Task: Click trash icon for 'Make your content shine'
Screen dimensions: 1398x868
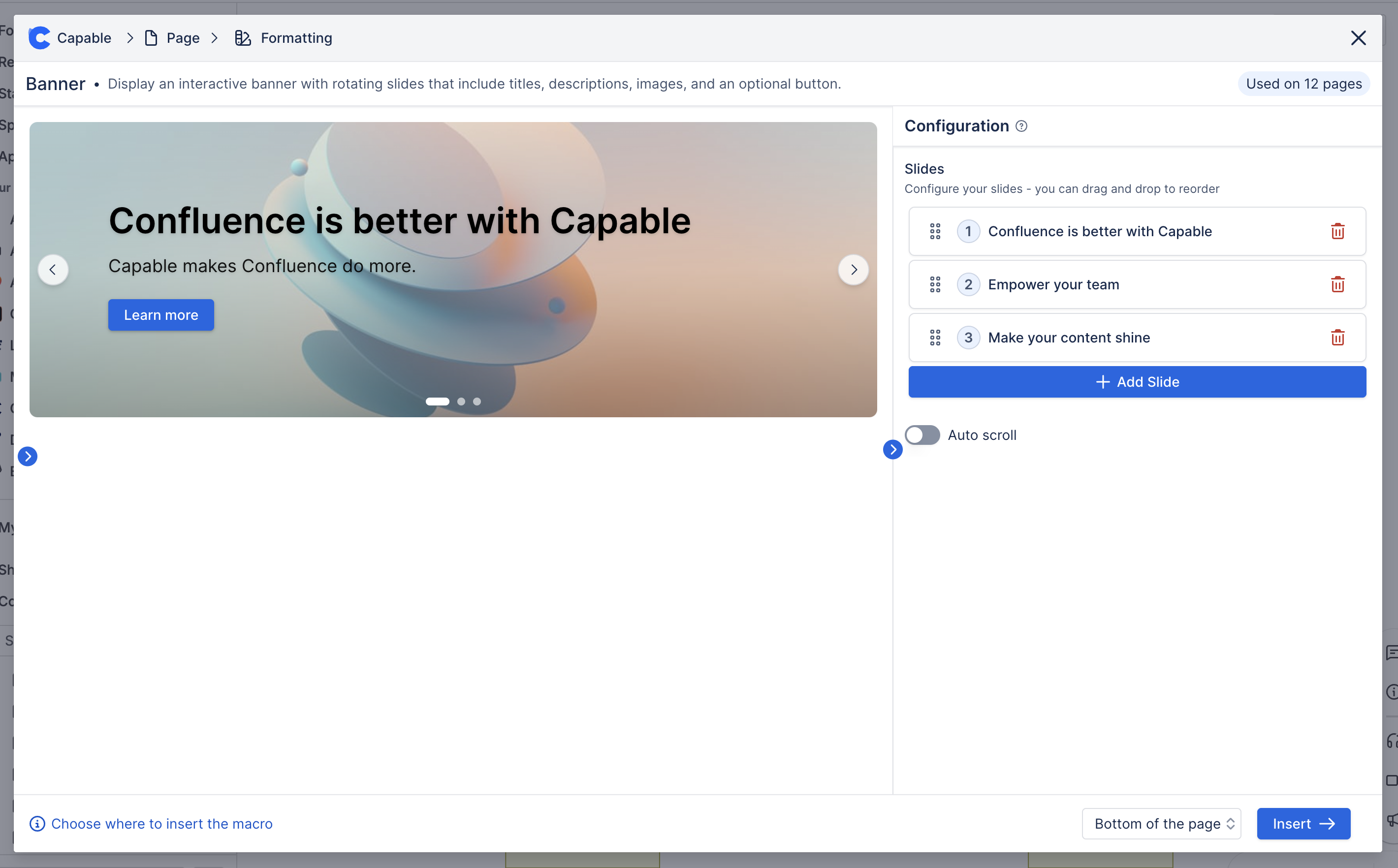Action: 1337,338
